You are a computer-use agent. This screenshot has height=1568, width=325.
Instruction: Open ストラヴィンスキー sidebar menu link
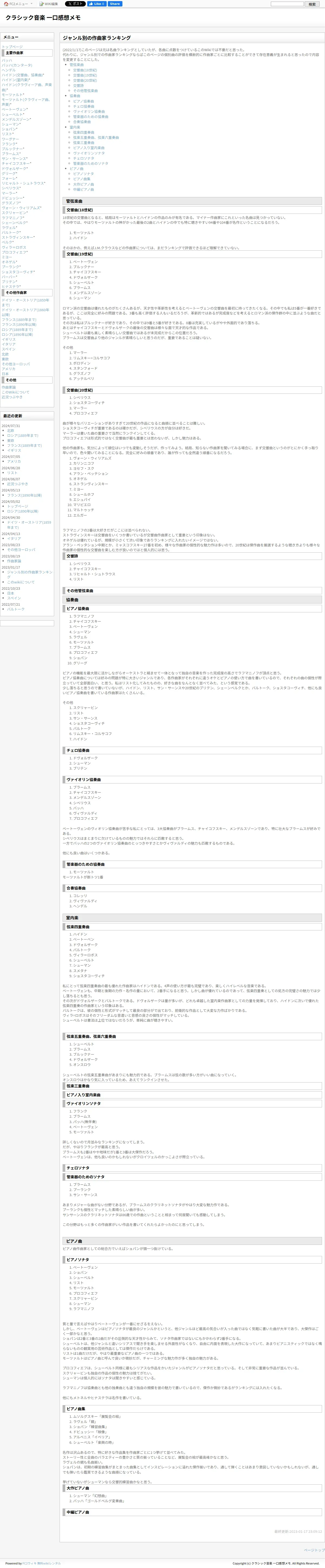tap(18, 237)
